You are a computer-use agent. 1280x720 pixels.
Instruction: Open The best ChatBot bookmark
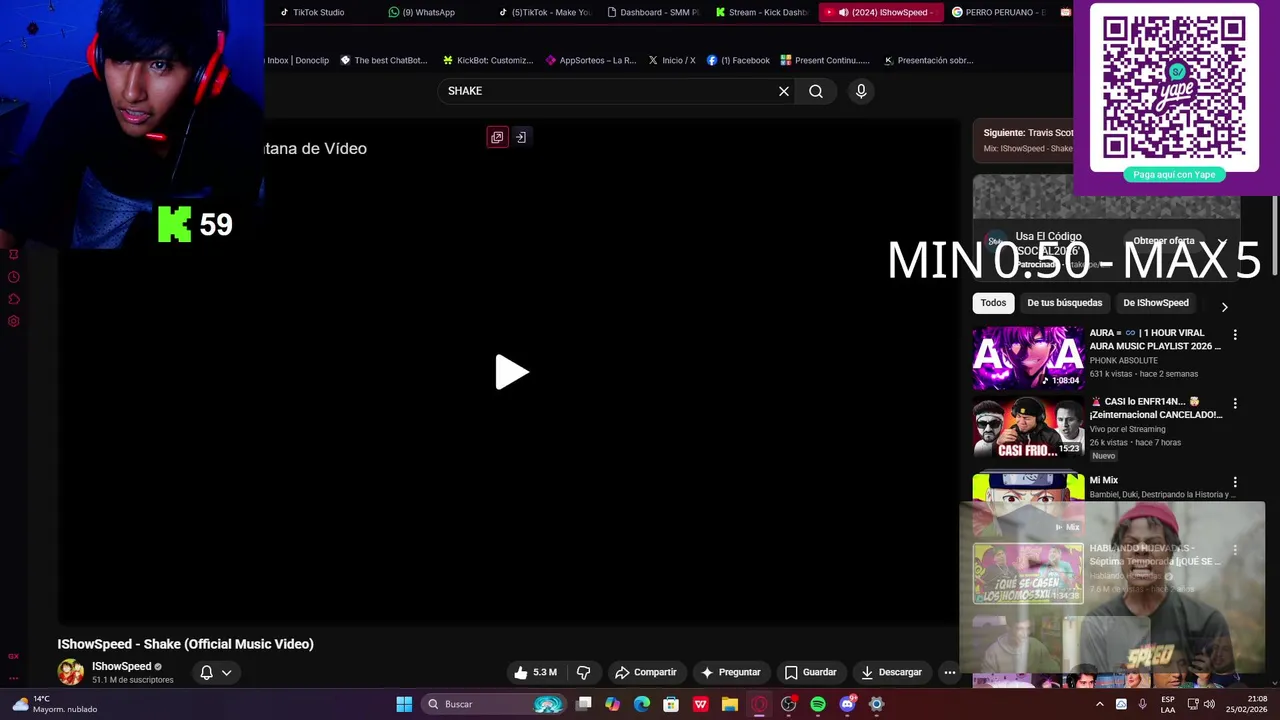coord(384,60)
